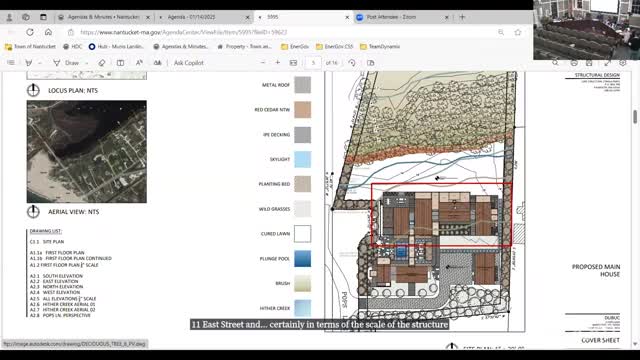This screenshot has height=360, width=640.
Task: Click the 'C1.1 SITE PLAN' drawing list entry
Action: coord(47,242)
